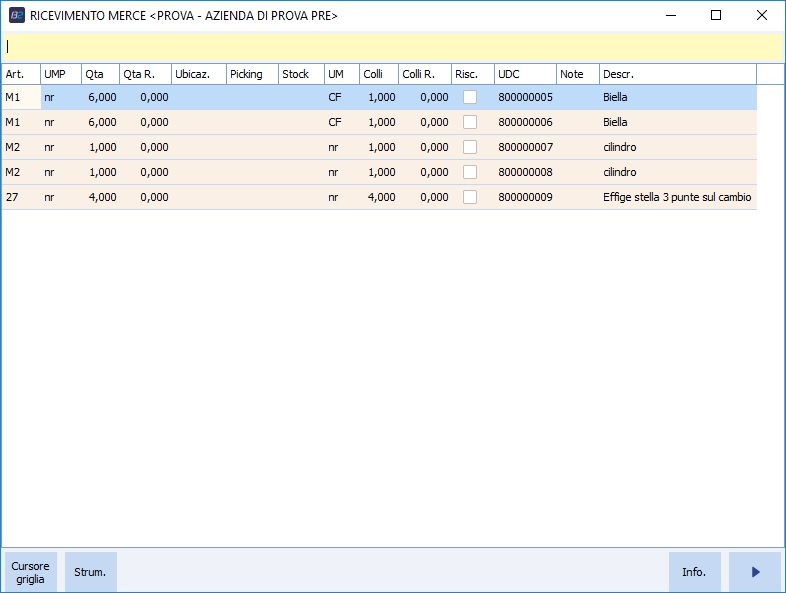Click the application logo icon in title bar
This screenshot has width=786, height=593.
pos(16,15)
